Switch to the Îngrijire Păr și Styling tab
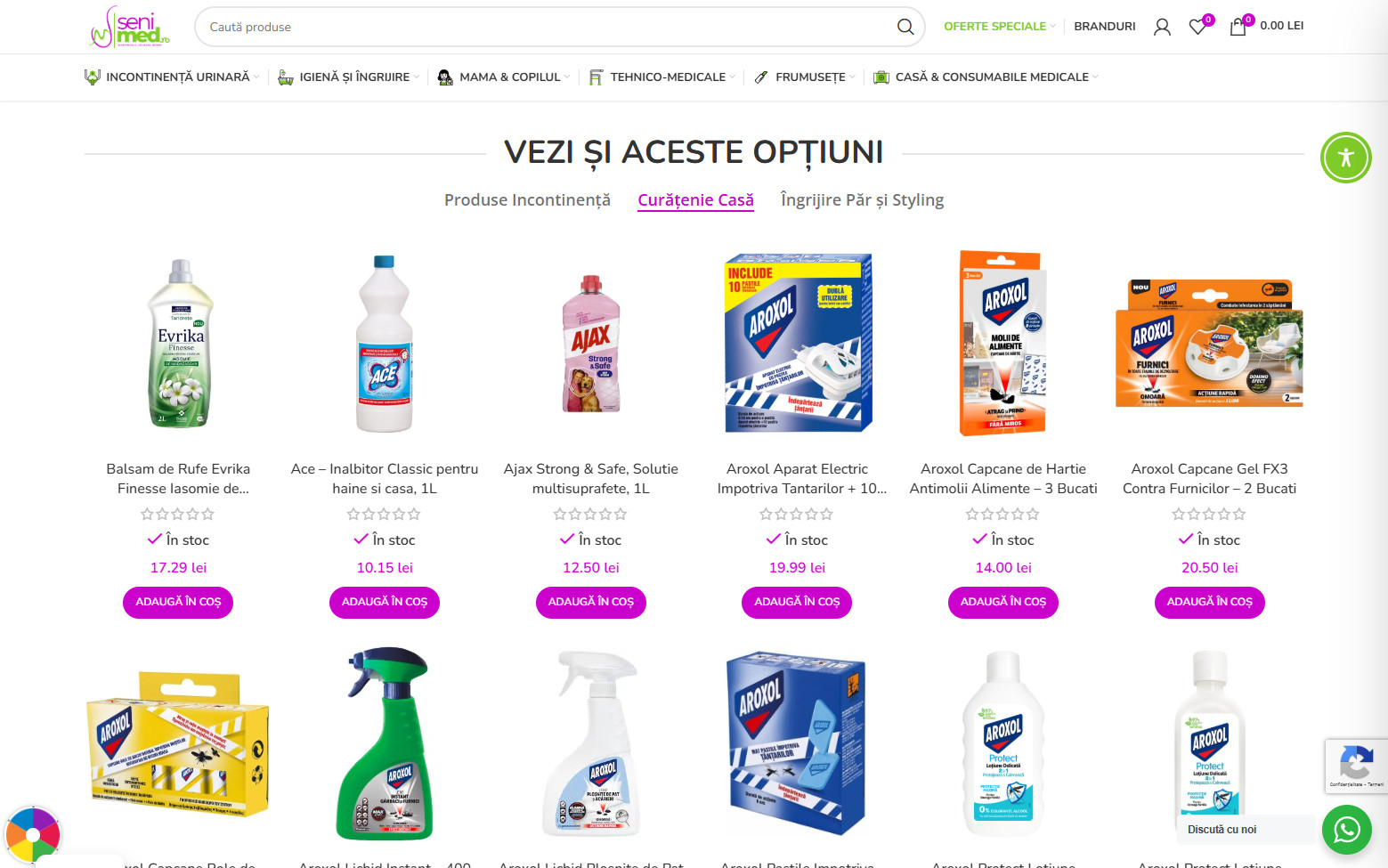Image resolution: width=1388 pixels, height=868 pixels. click(x=862, y=200)
